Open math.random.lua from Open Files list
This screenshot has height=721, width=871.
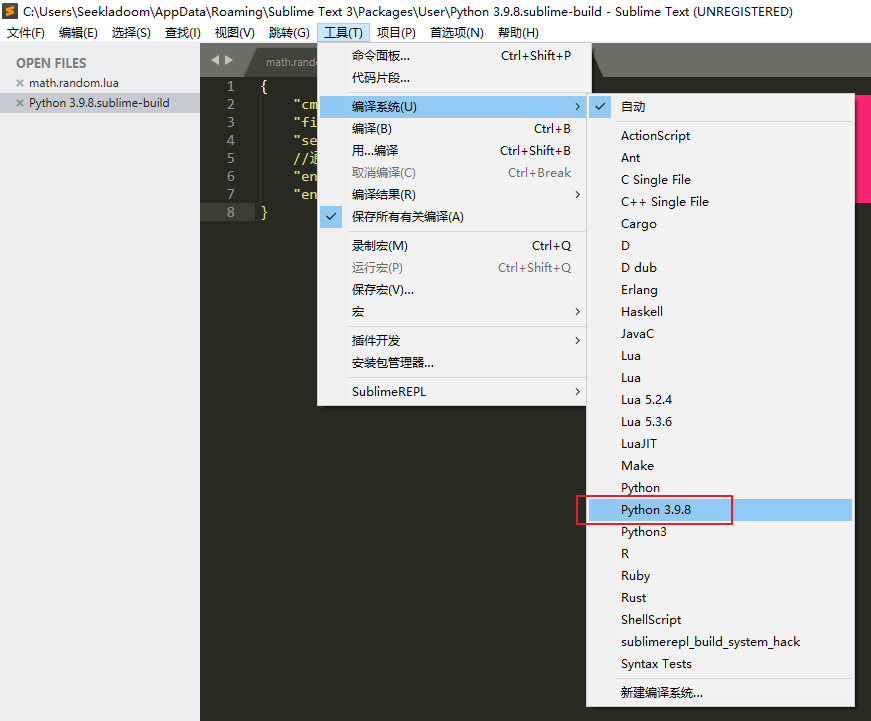74,83
